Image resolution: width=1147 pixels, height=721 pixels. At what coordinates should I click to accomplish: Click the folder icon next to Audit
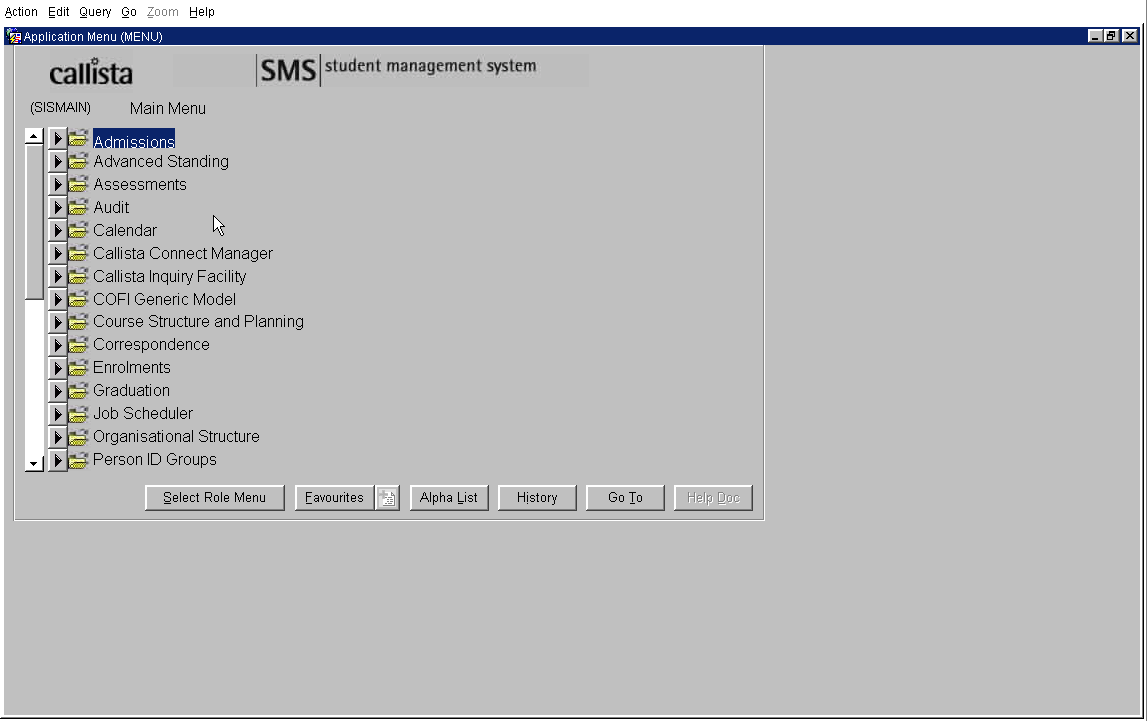78,207
